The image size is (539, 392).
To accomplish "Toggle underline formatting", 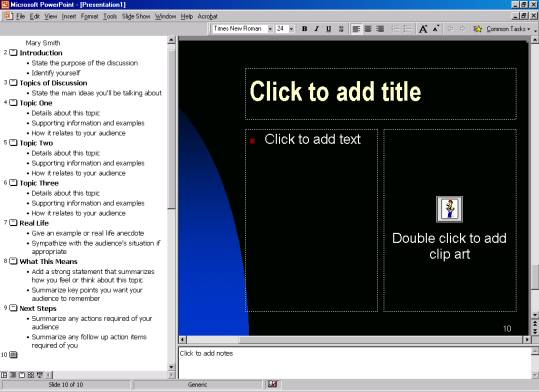I will point(329,29).
